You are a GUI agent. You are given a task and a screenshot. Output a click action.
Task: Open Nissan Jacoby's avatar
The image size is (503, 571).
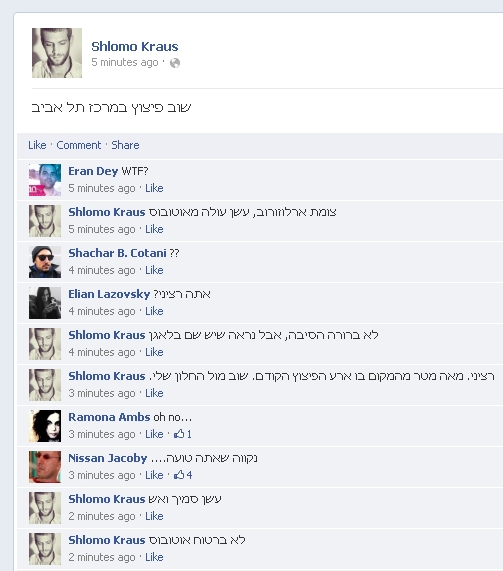(x=45, y=467)
